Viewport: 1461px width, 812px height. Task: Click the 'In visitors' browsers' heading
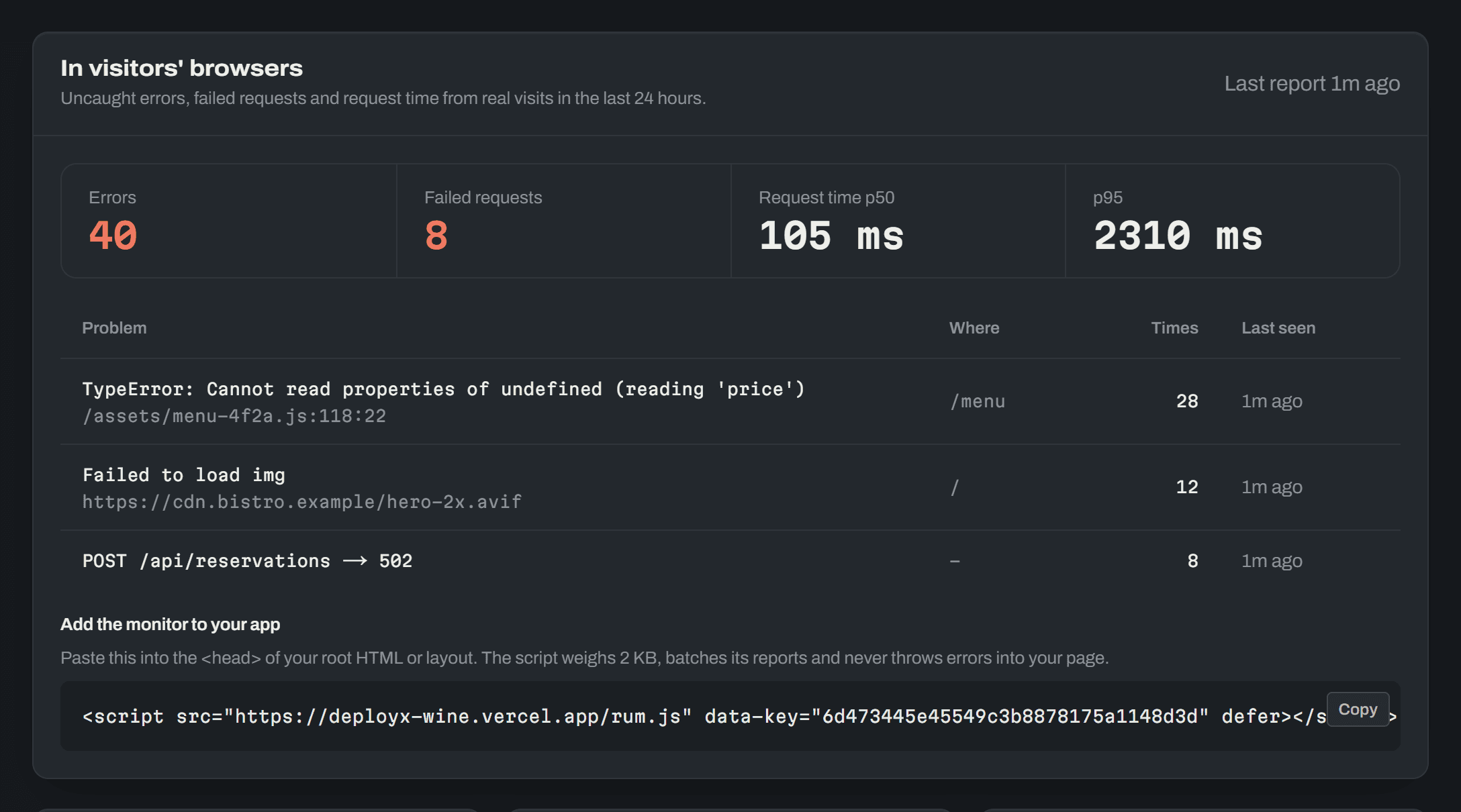[182, 68]
